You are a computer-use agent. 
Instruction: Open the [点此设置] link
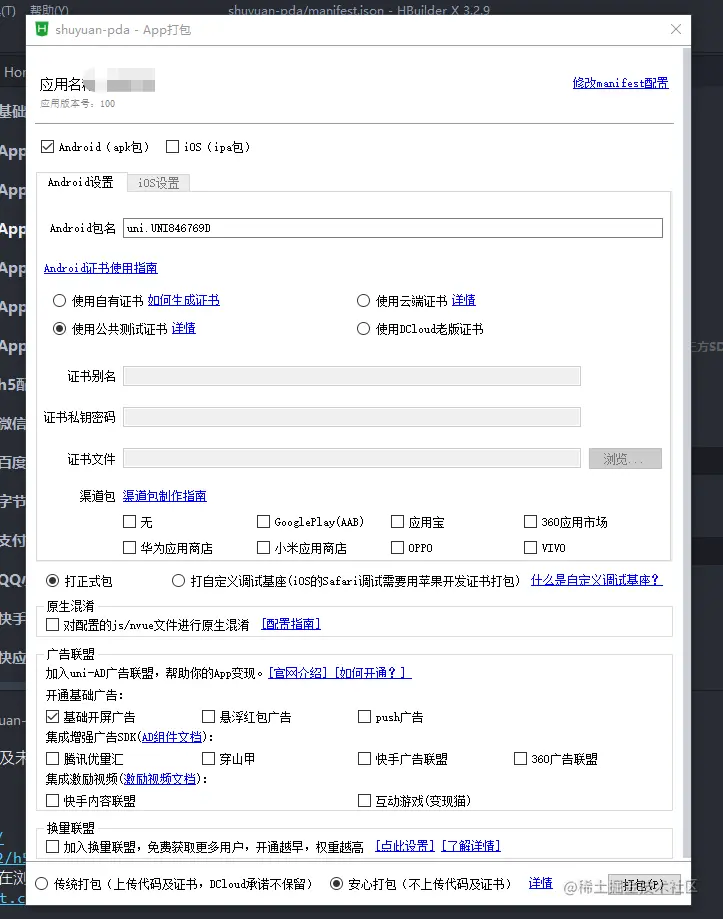click(x=405, y=846)
